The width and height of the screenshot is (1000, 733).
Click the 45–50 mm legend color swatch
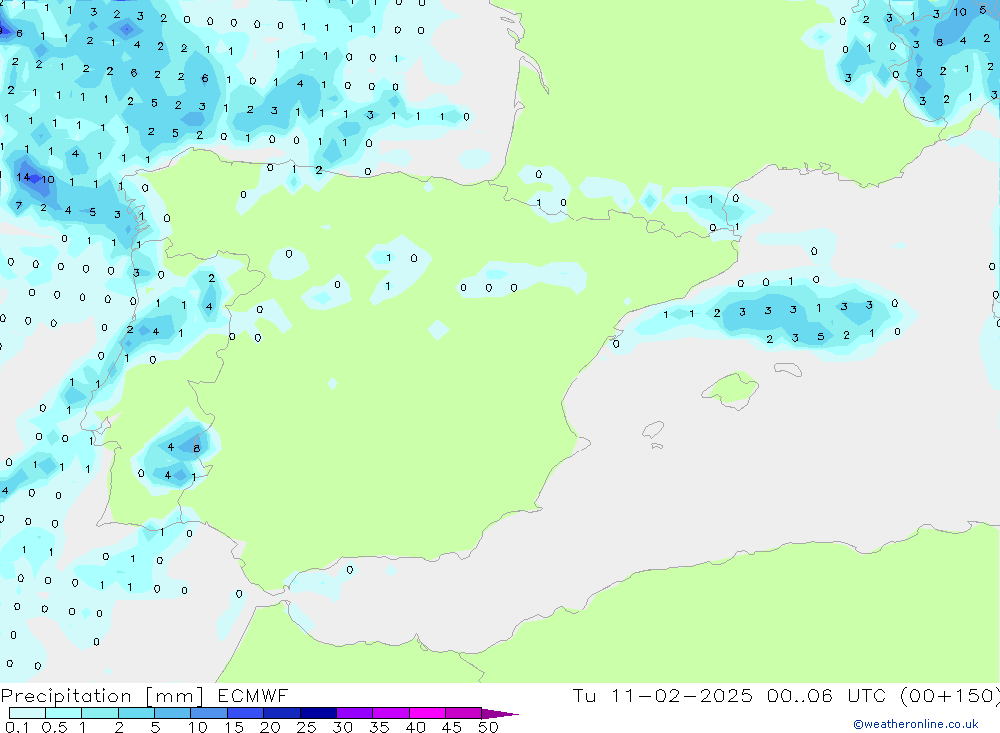464,713
